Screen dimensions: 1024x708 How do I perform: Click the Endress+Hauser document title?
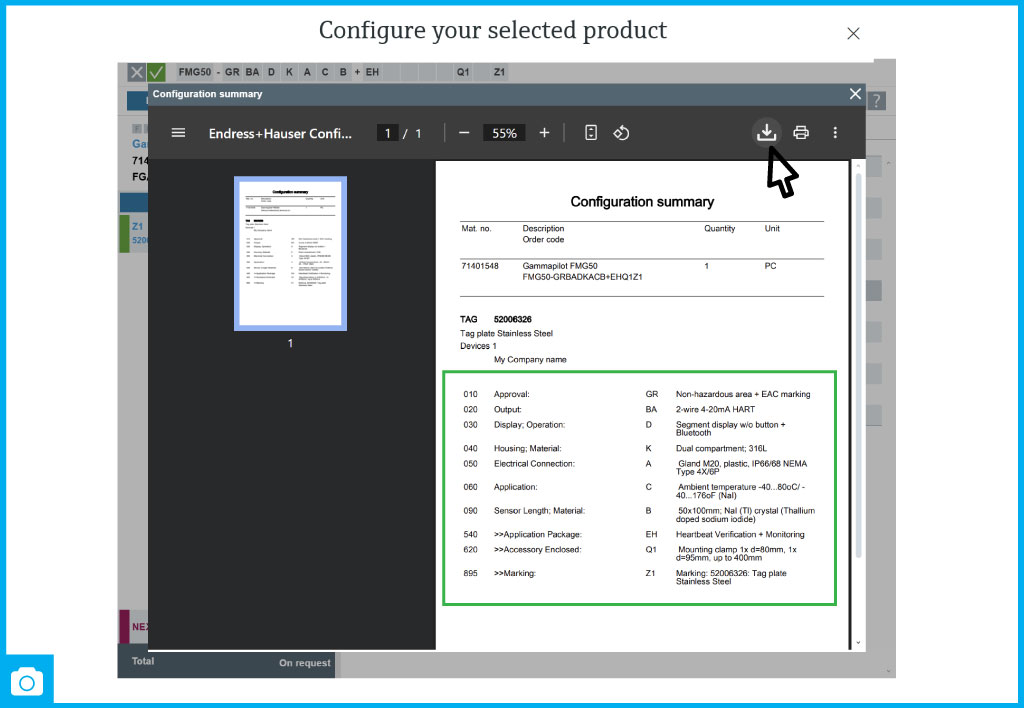pos(280,133)
